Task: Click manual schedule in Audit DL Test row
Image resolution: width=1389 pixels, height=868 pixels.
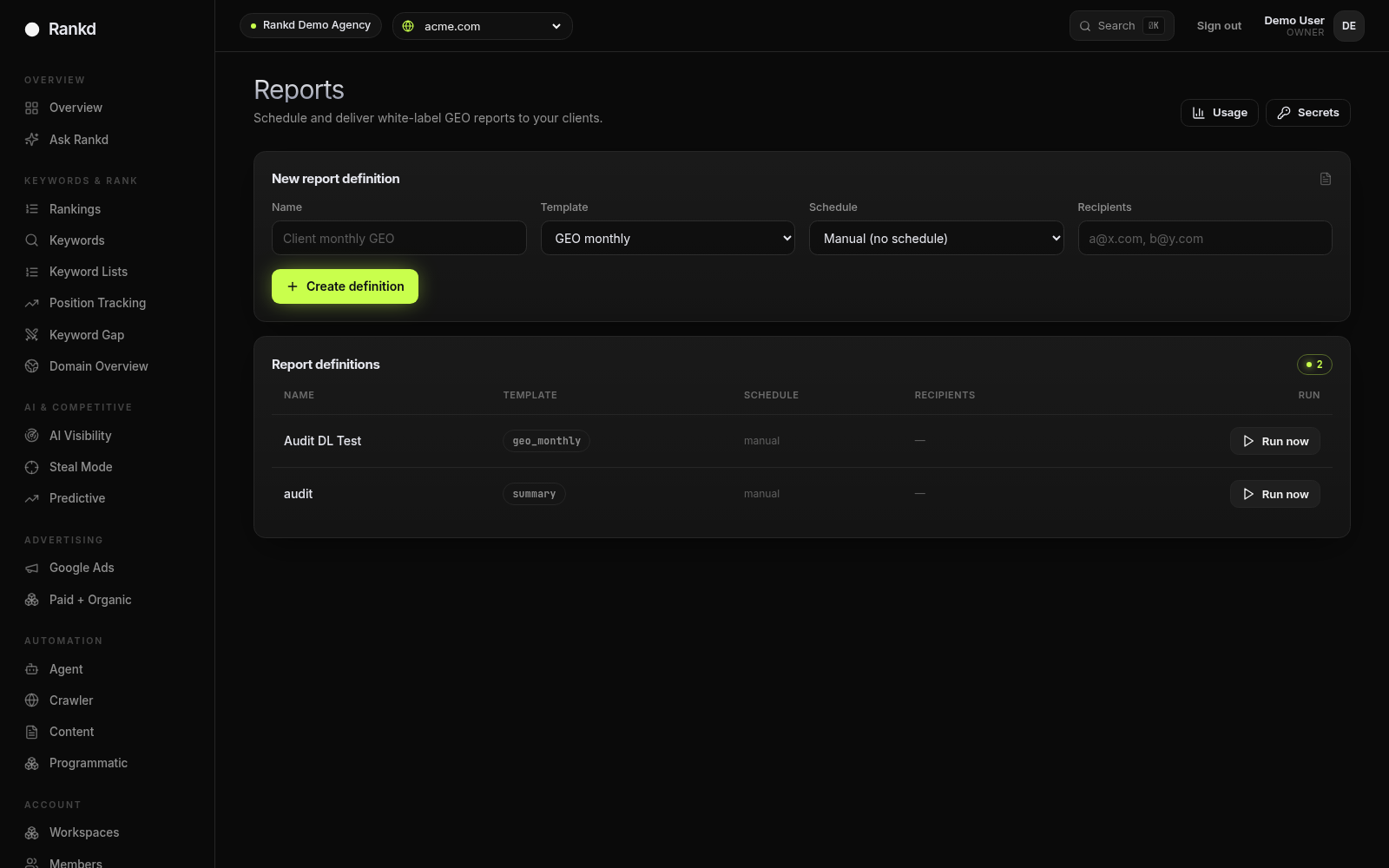Action: pos(761,441)
